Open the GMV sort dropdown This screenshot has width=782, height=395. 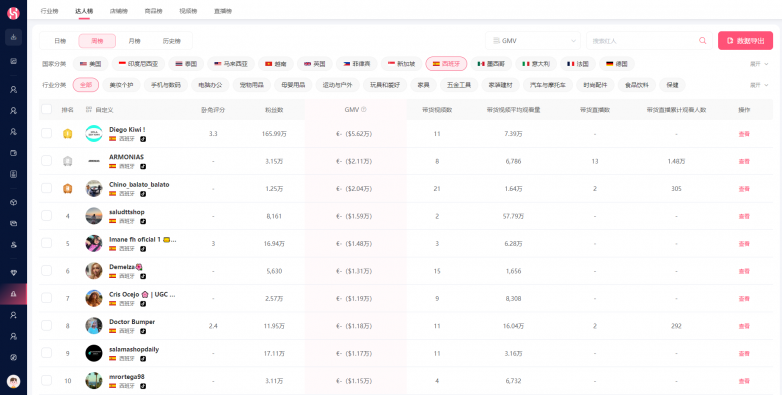533,41
